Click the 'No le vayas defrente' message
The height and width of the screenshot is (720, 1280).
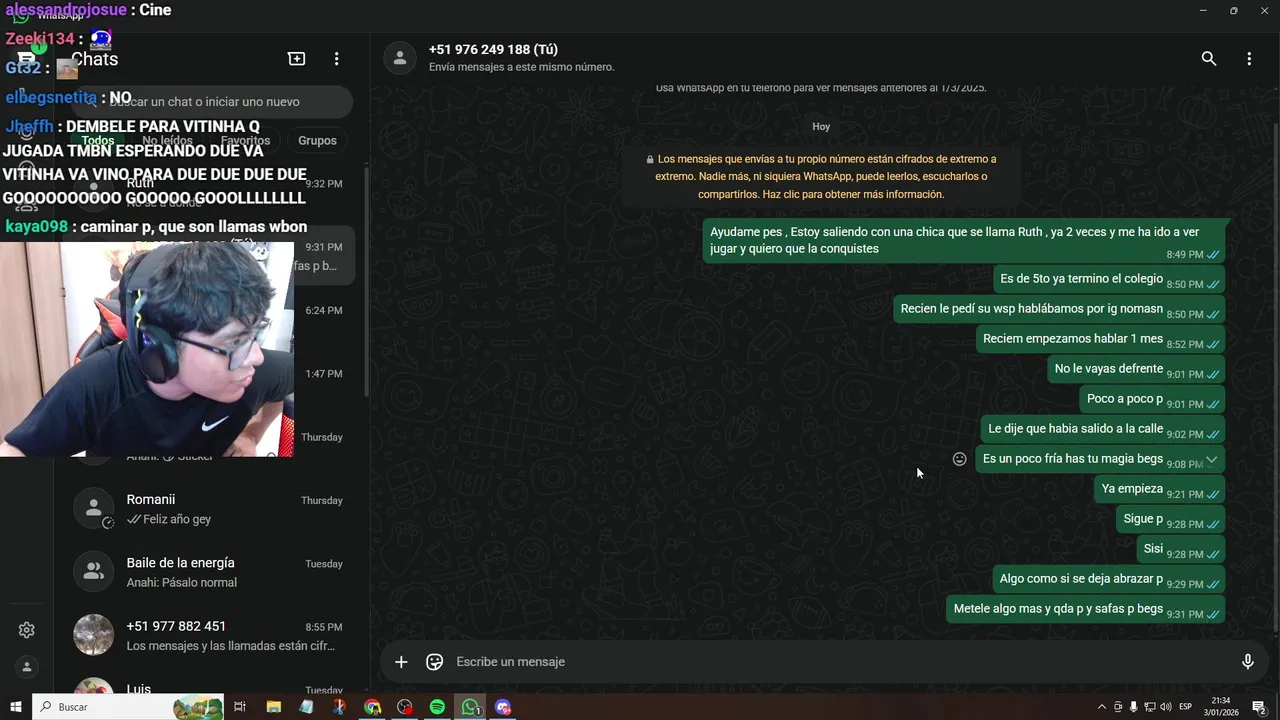[x=1136, y=371]
